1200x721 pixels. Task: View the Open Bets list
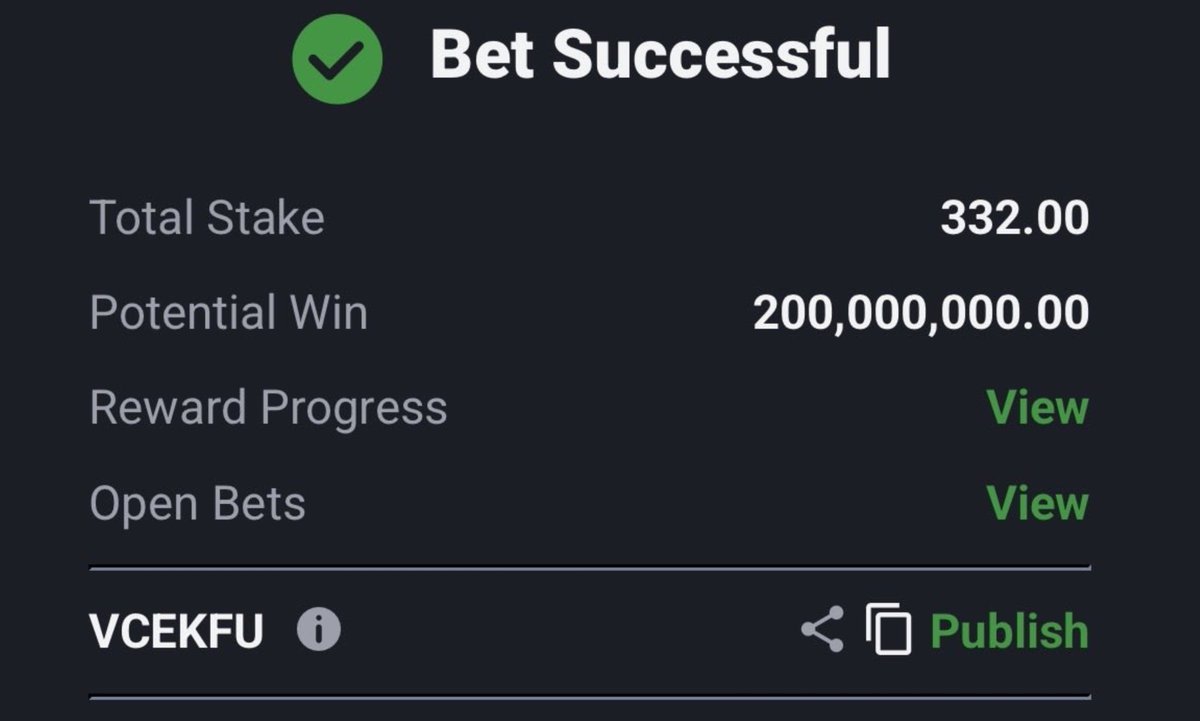1037,502
